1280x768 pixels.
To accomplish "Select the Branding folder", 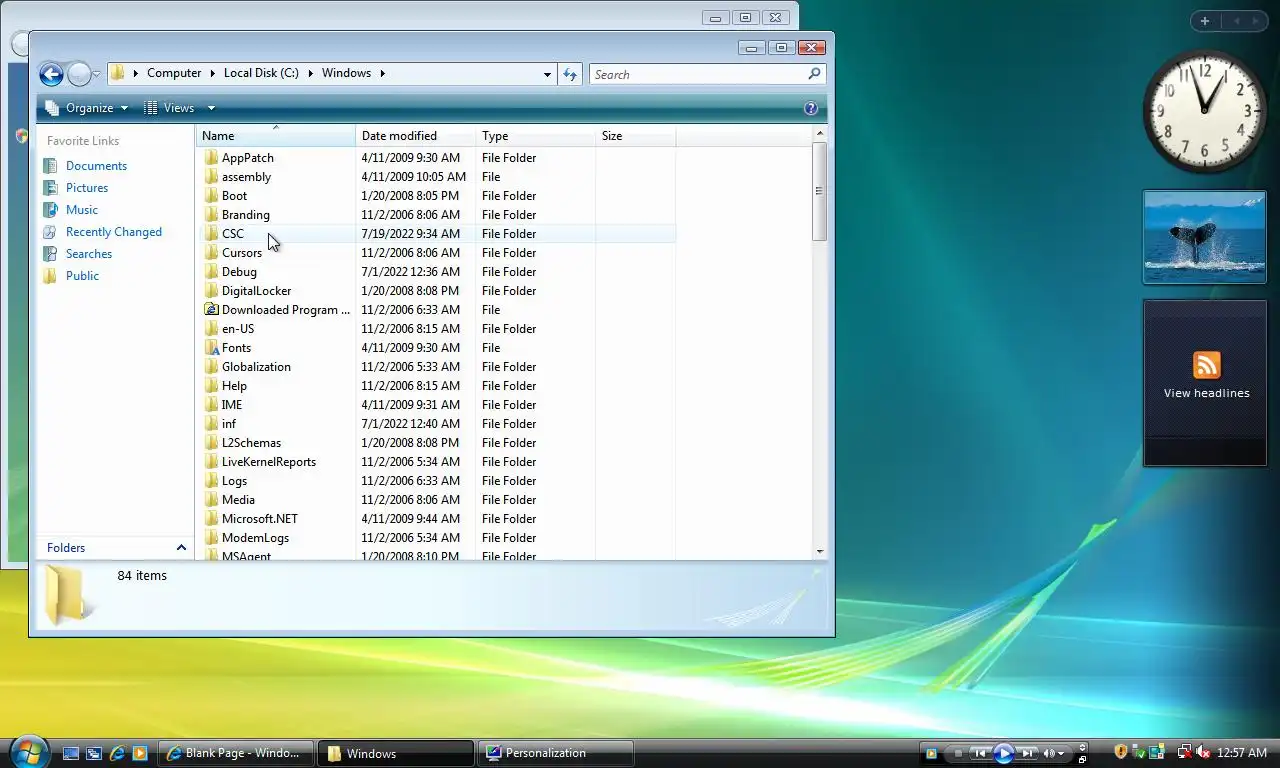I will point(245,215).
